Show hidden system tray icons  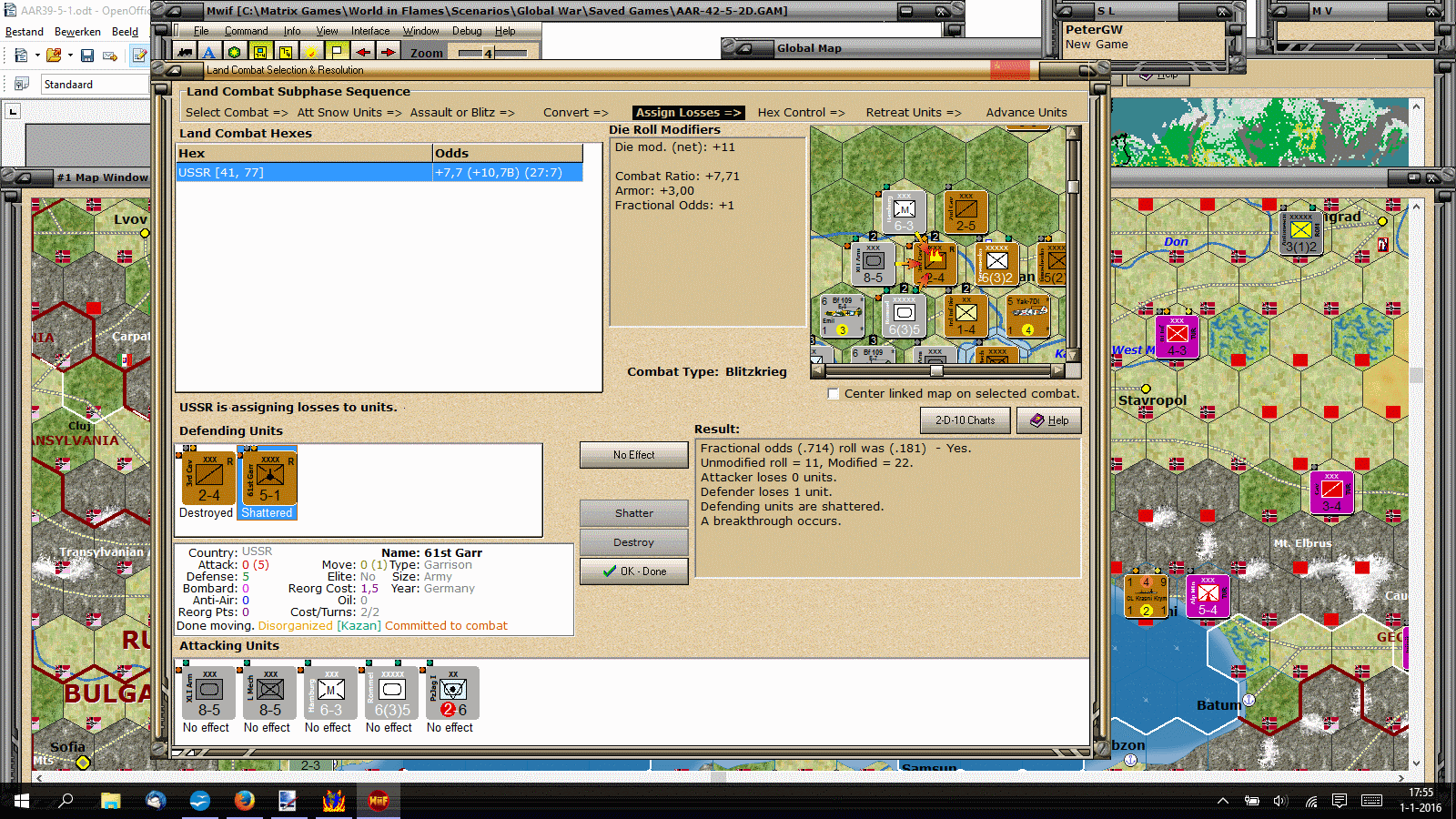coord(1223,801)
